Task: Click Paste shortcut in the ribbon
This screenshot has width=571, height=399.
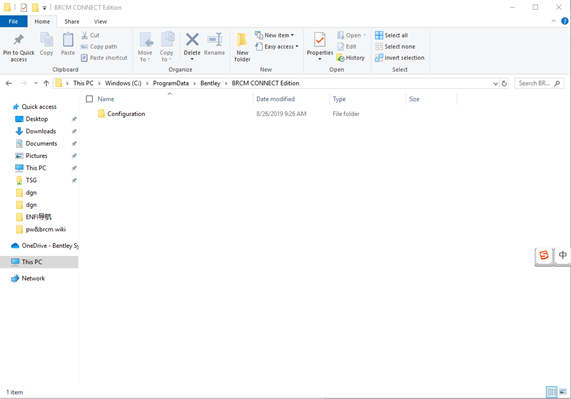Action: coord(104,58)
